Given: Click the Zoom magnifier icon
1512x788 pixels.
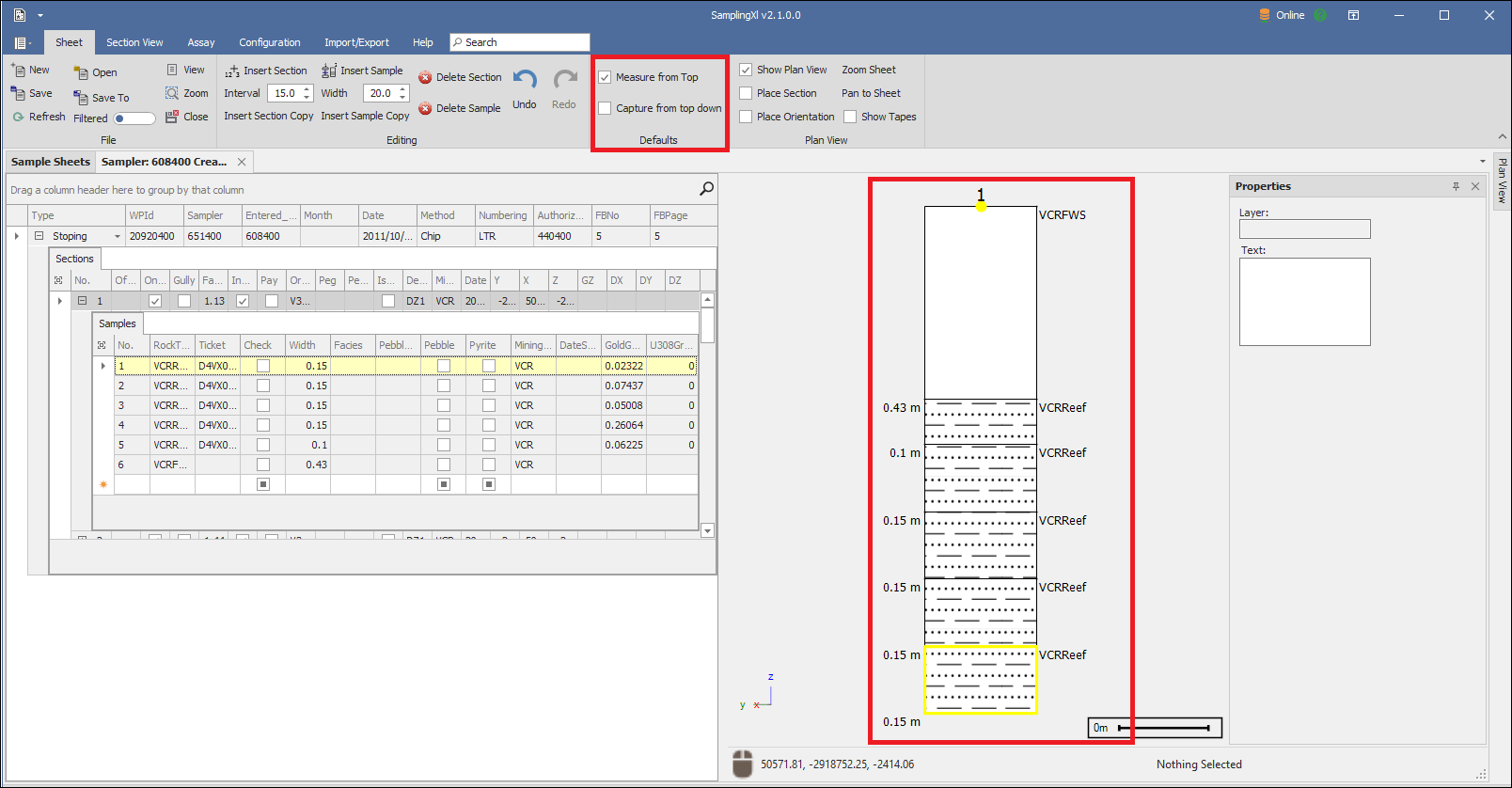Looking at the screenshot, I should pyautogui.click(x=172, y=93).
